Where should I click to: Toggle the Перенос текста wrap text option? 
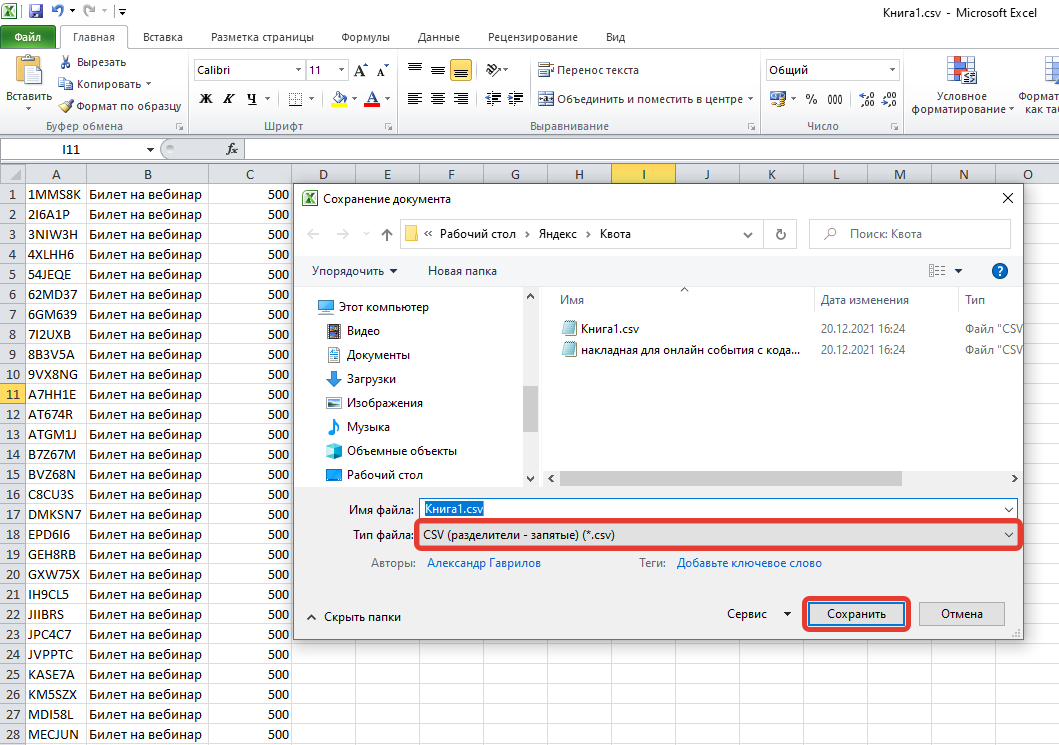point(588,70)
